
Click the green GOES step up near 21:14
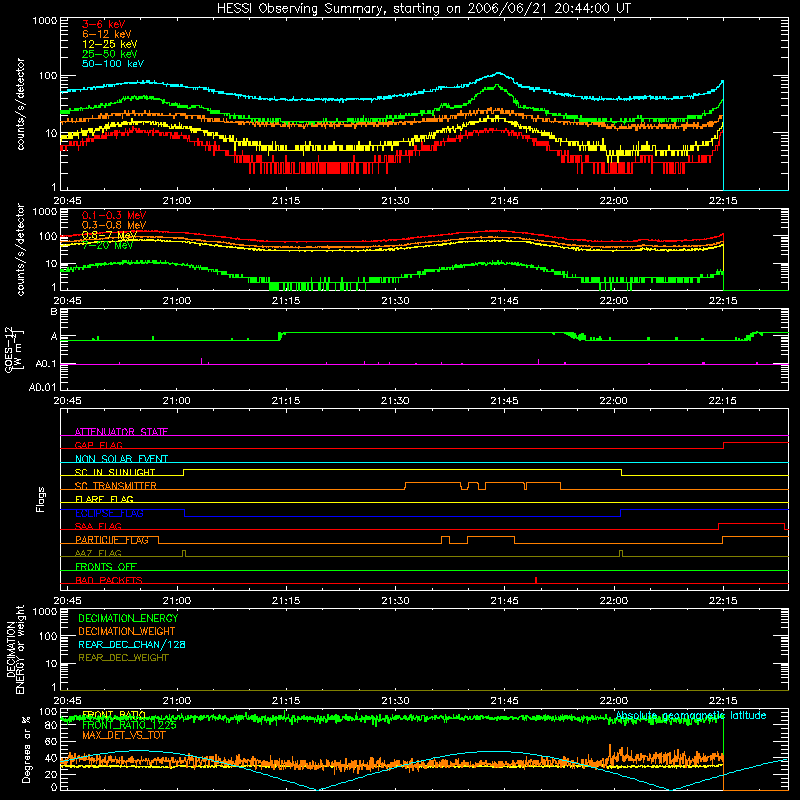click(x=280, y=336)
